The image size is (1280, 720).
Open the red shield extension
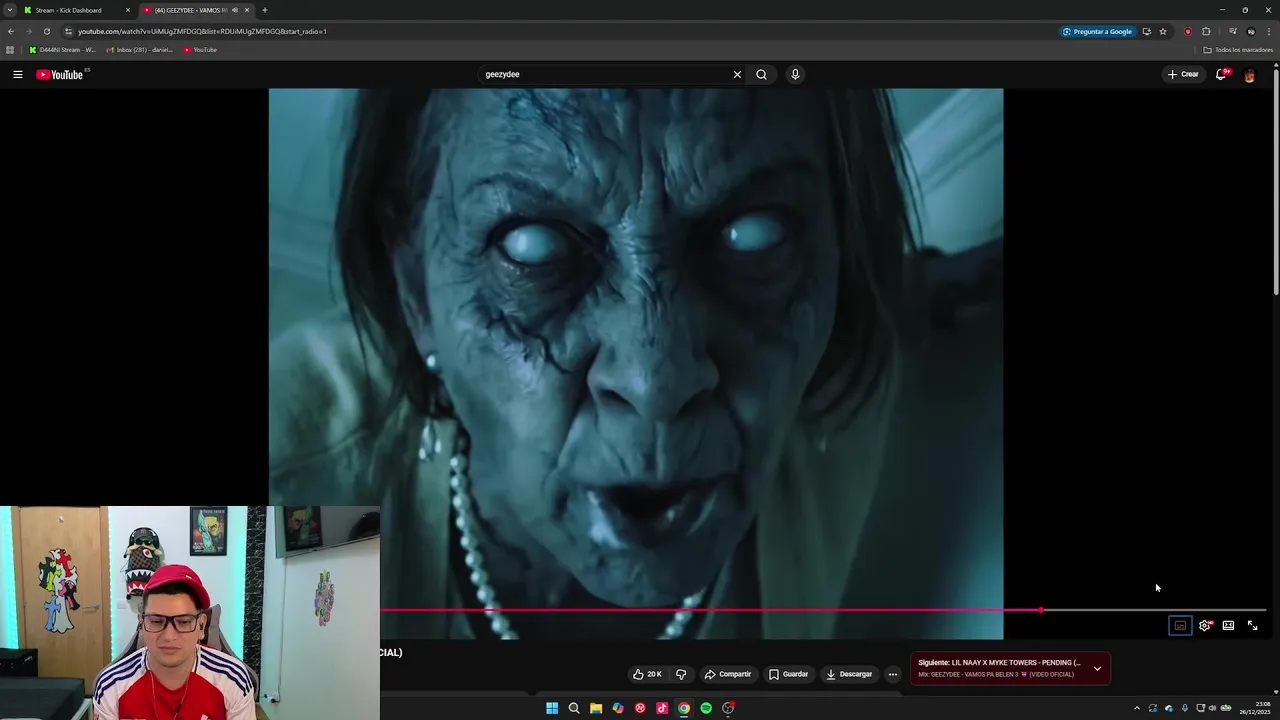(1188, 31)
